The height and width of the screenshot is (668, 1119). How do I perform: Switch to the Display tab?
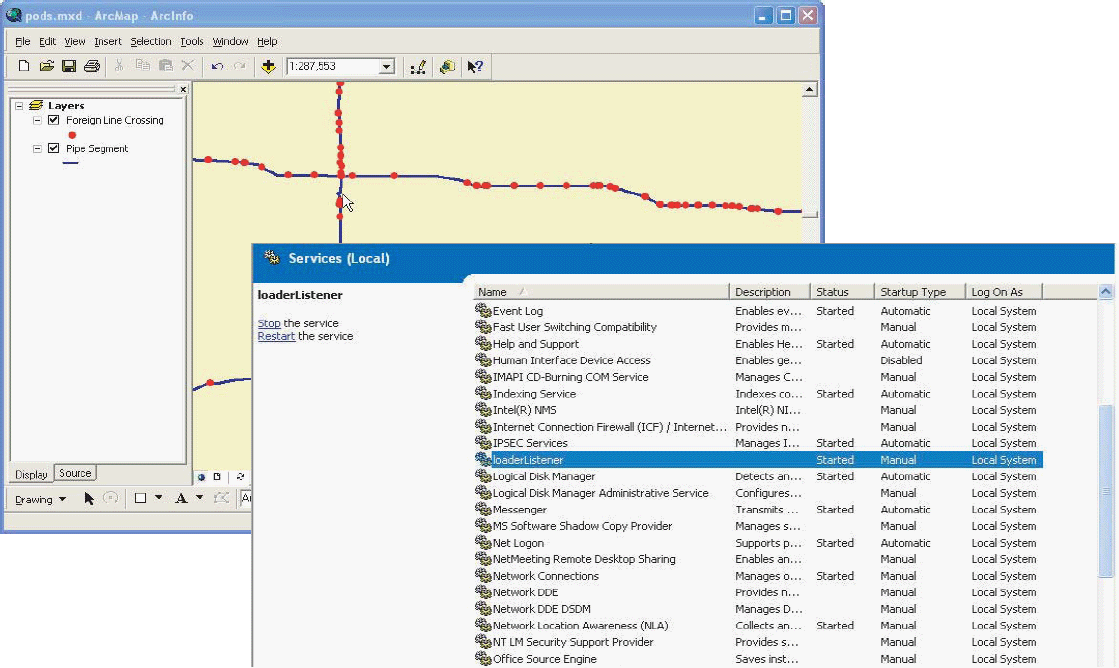(31, 474)
